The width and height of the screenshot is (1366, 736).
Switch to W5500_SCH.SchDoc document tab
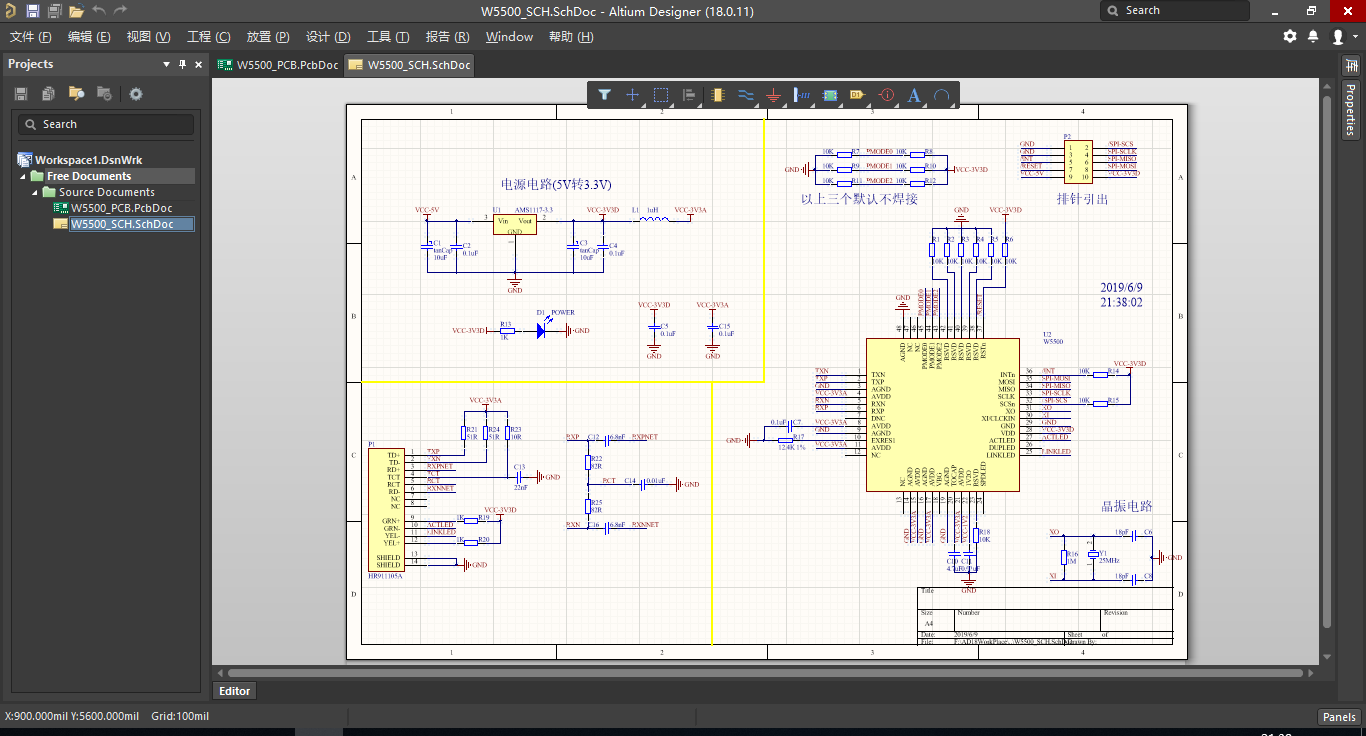tap(409, 65)
